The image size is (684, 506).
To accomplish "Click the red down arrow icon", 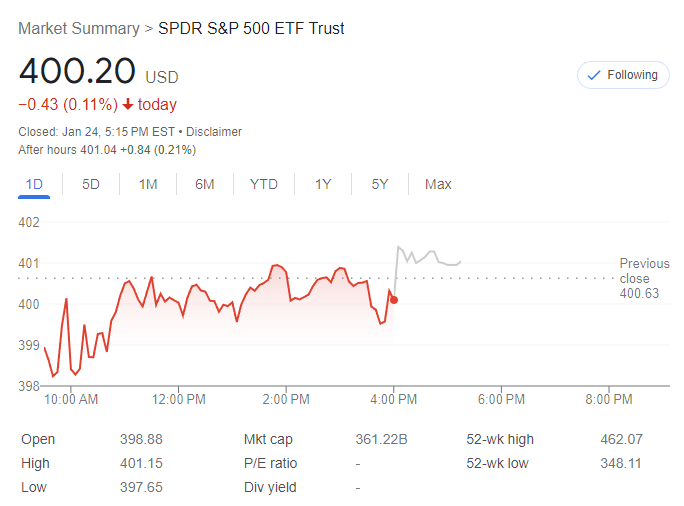I will (128, 105).
